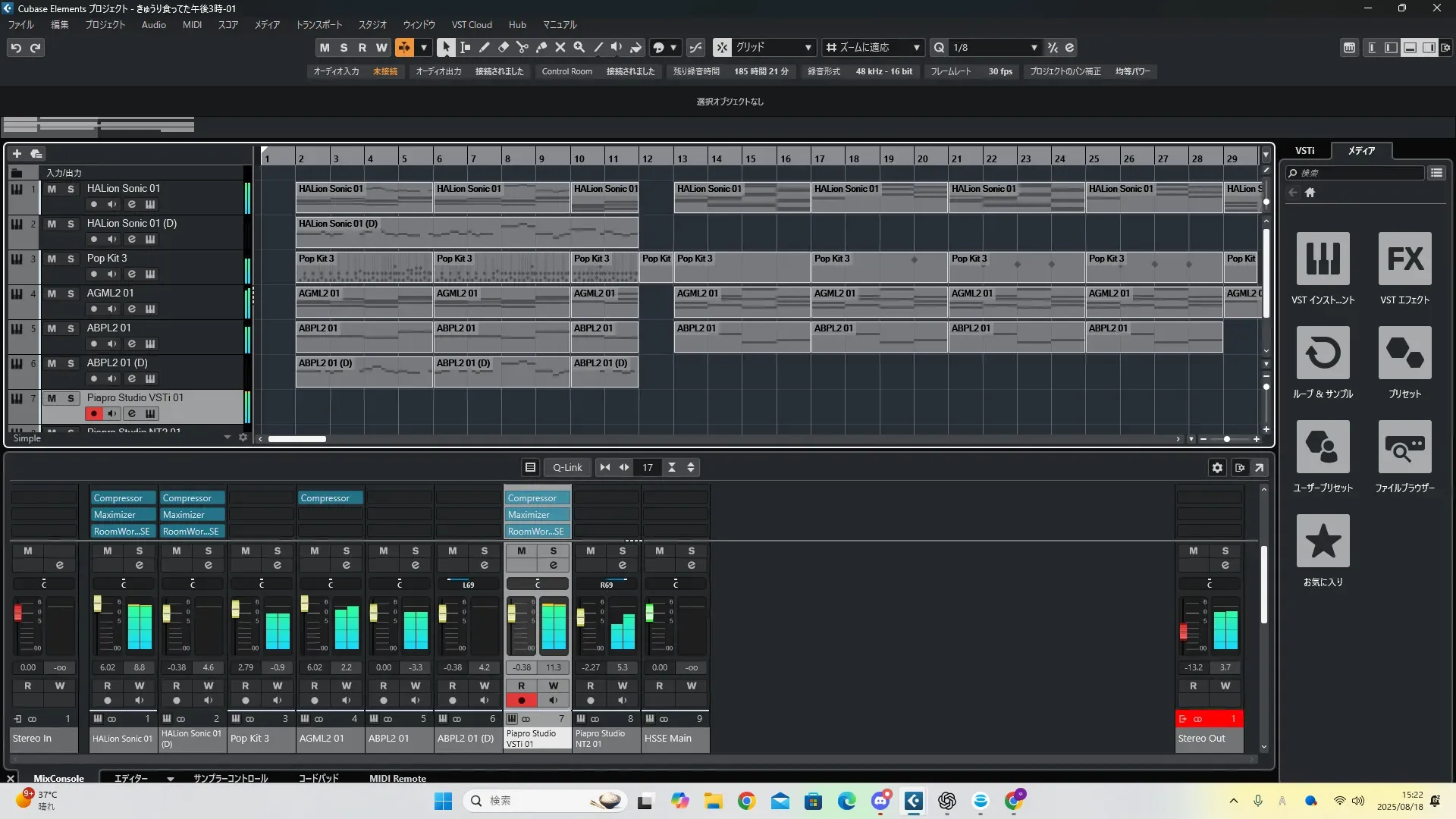
Task: Open grid snap type dropdown
Action: pyautogui.click(x=808, y=48)
